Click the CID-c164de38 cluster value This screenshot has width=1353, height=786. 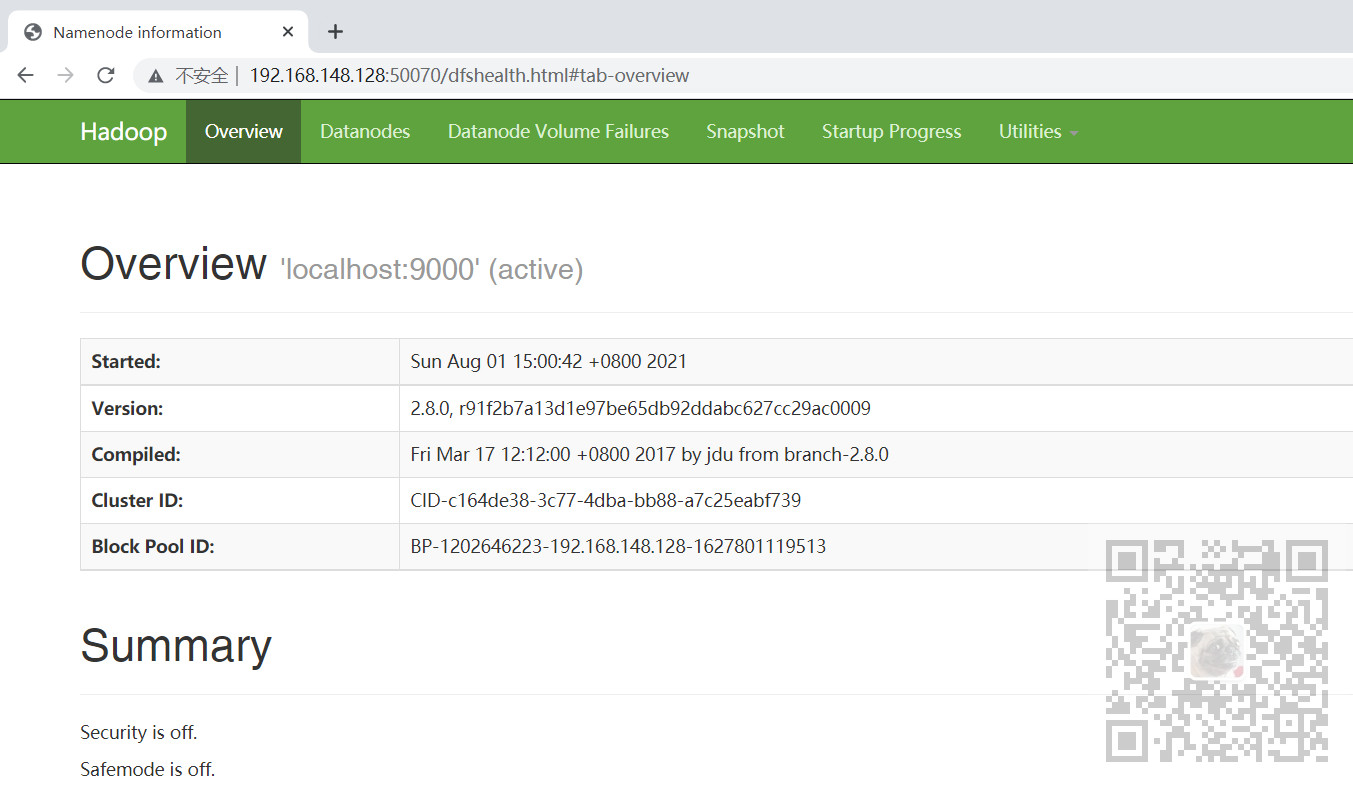click(605, 500)
